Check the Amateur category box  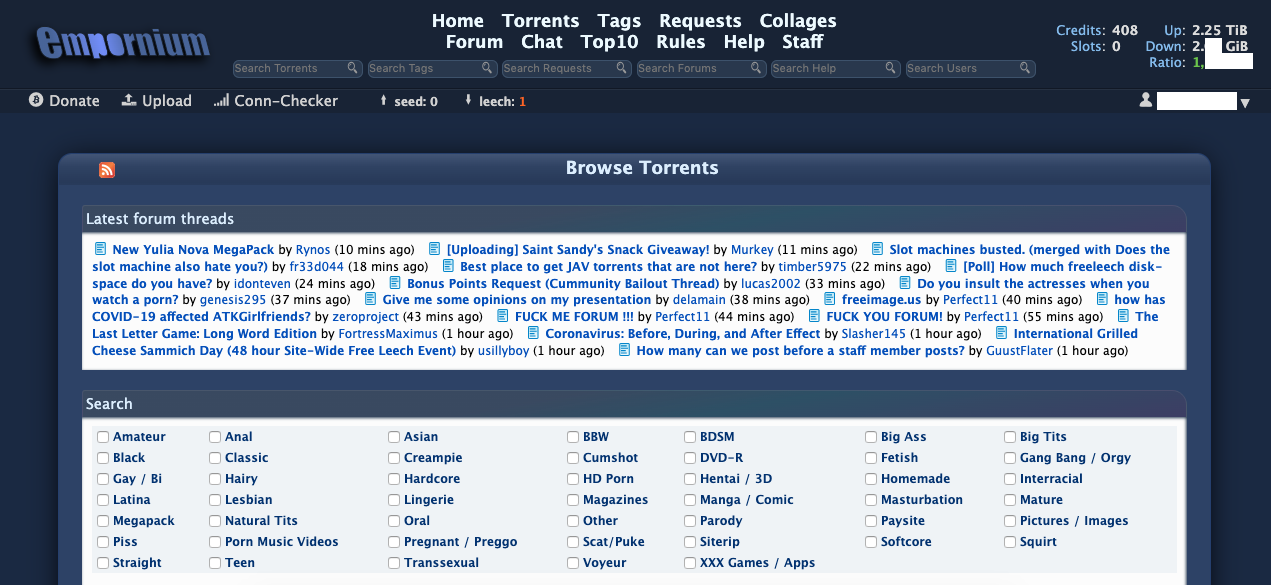(103, 437)
